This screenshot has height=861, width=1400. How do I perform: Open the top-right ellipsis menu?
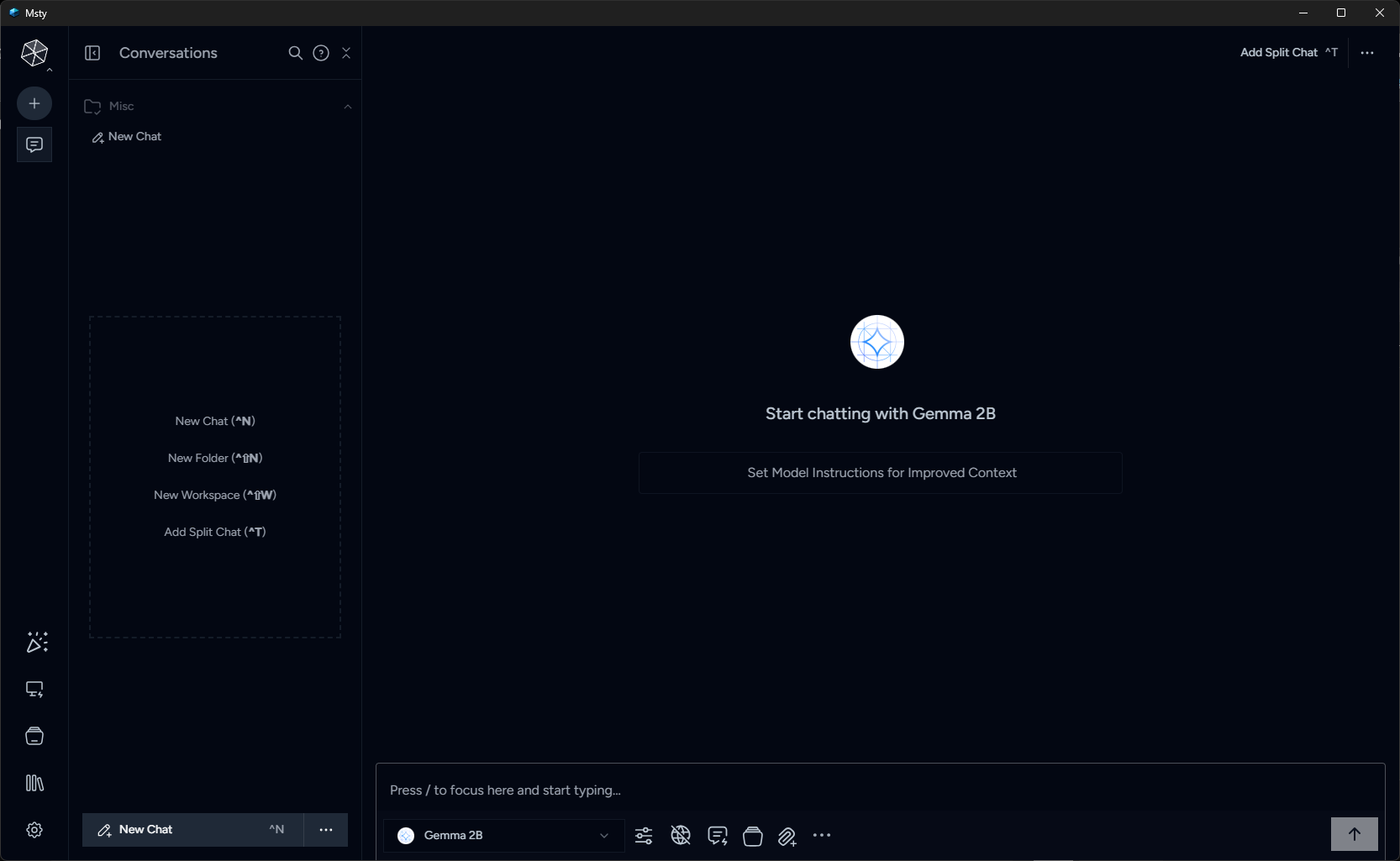(1367, 53)
